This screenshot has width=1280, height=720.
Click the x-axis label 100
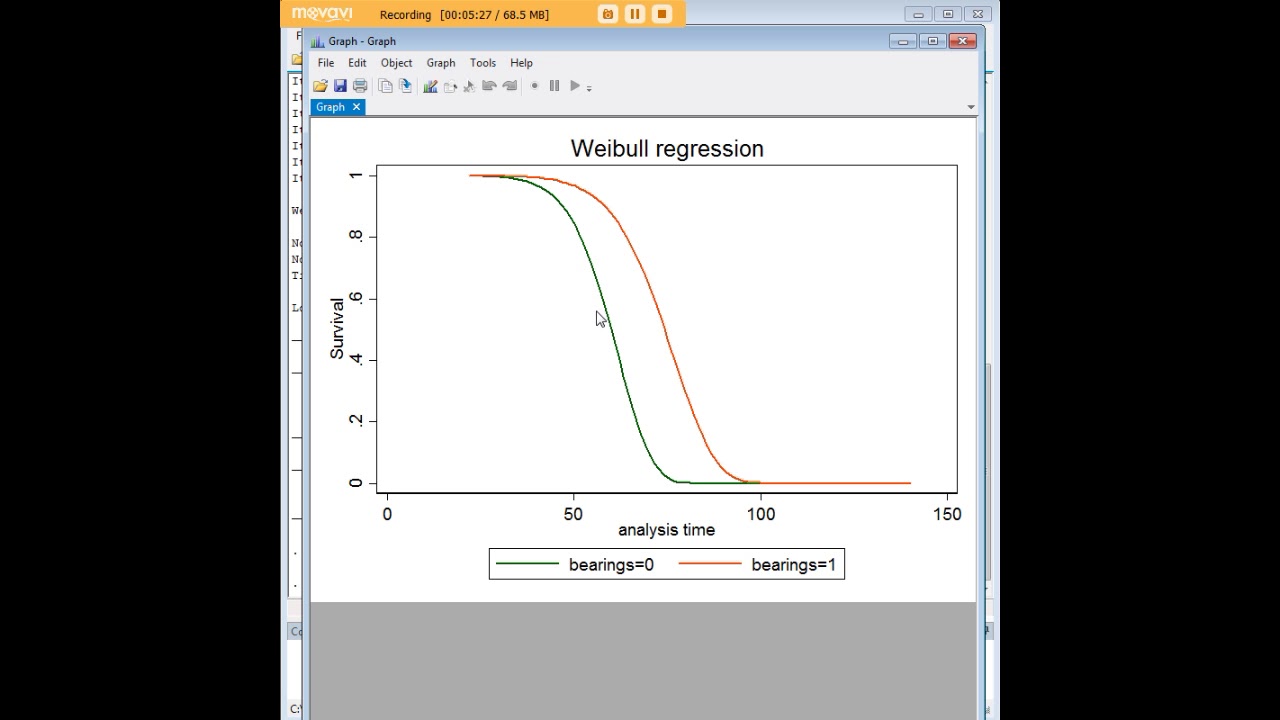761,514
